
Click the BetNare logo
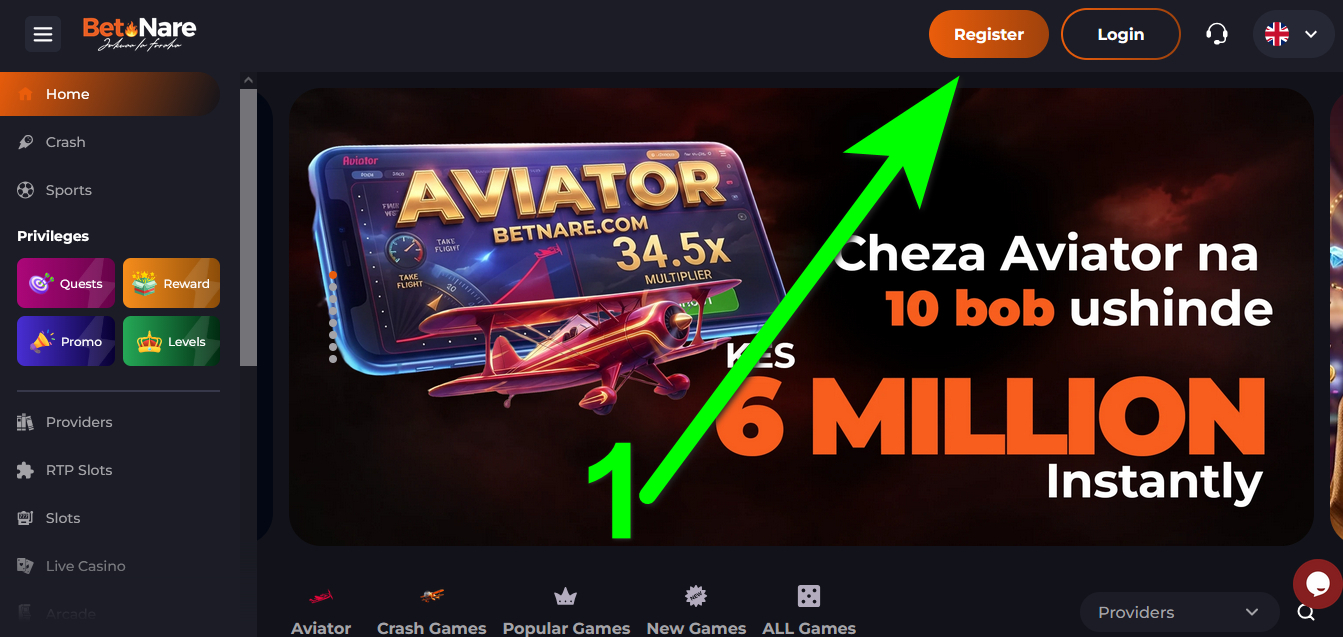click(139, 34)
